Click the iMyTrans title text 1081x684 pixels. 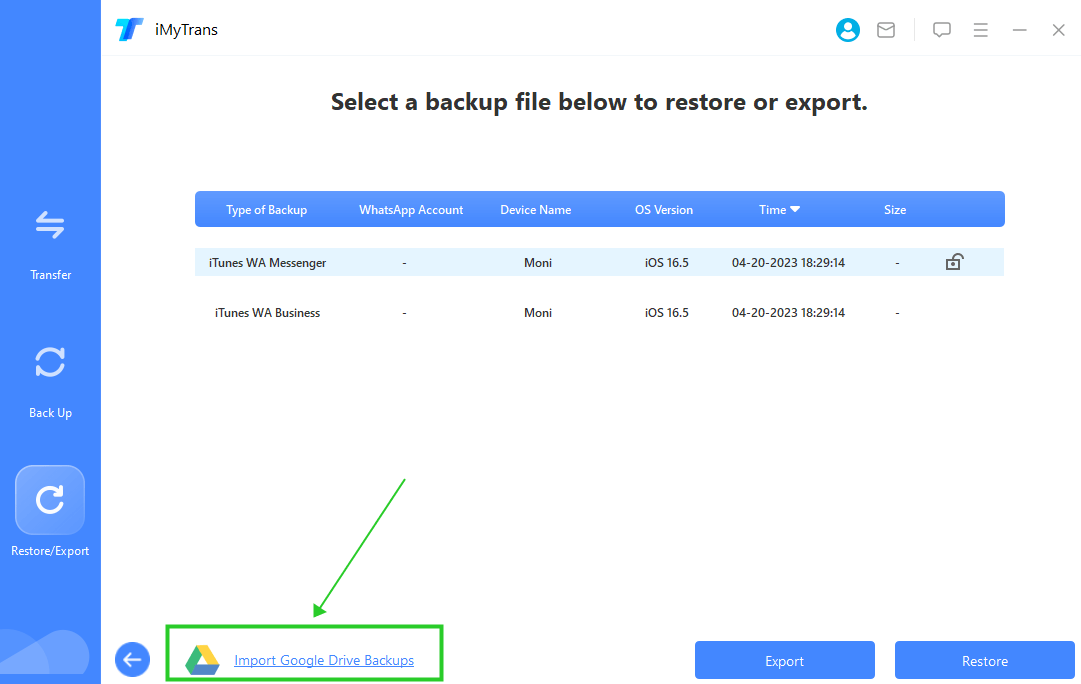pyautogui.click(x=186, y=30)
